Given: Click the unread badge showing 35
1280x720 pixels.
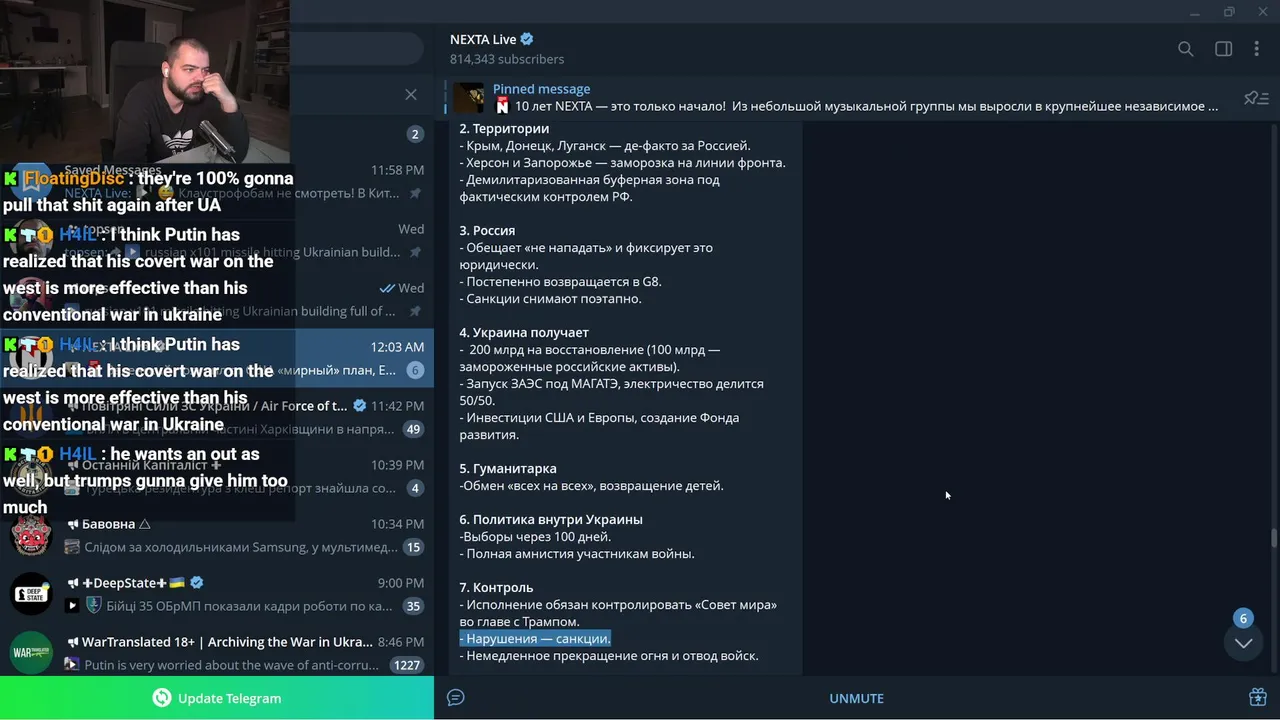Looking at the screenshot, I should [413, 606].
